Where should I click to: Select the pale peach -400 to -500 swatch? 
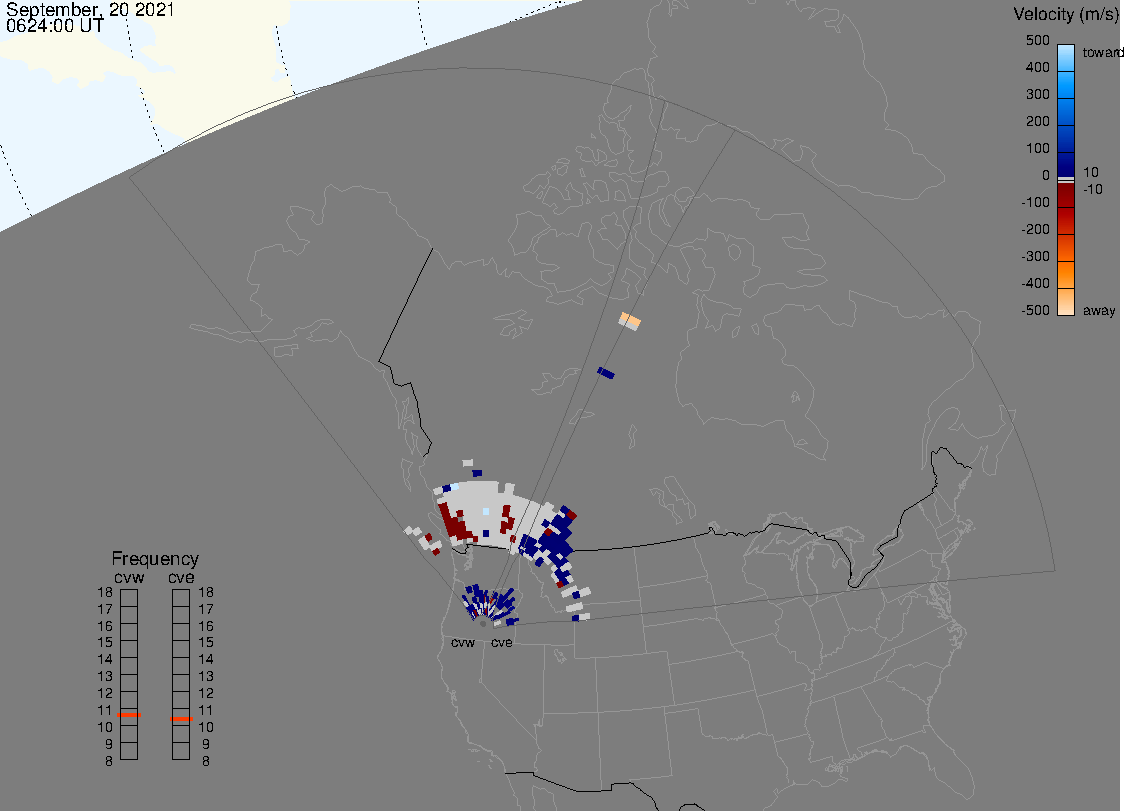point(1066,302)
